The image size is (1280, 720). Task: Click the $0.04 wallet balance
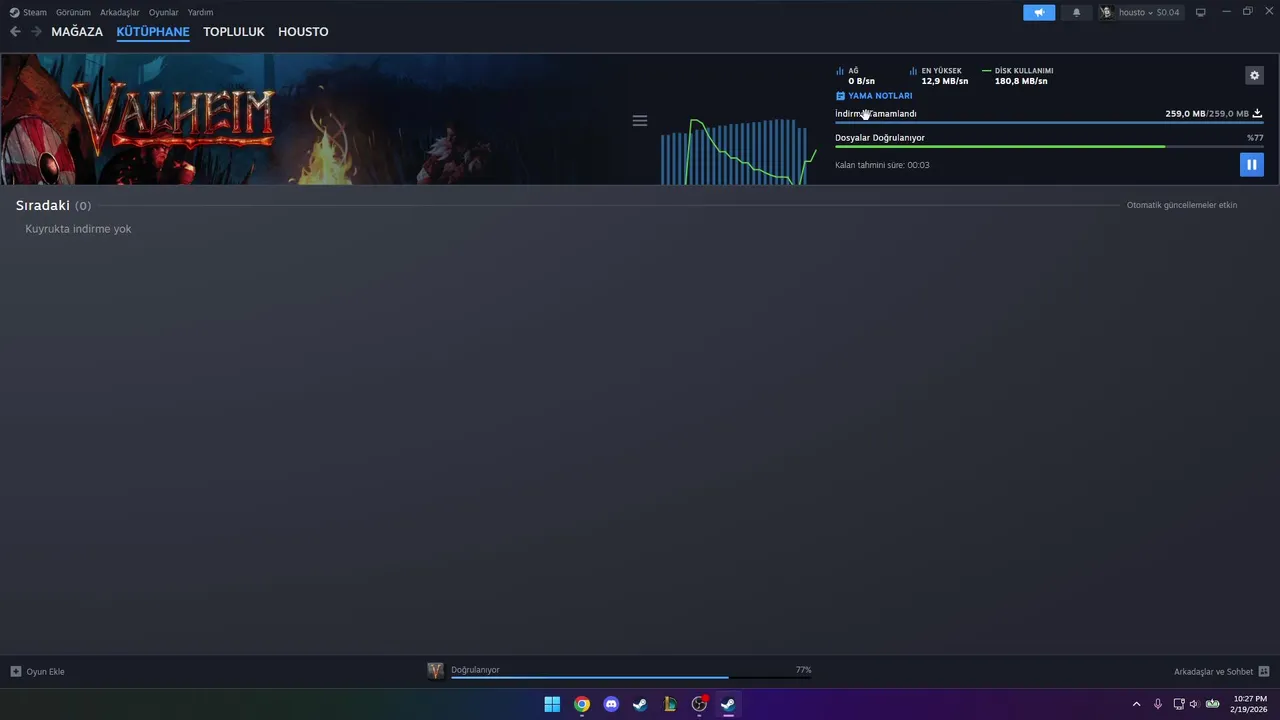click(1168, 12)
